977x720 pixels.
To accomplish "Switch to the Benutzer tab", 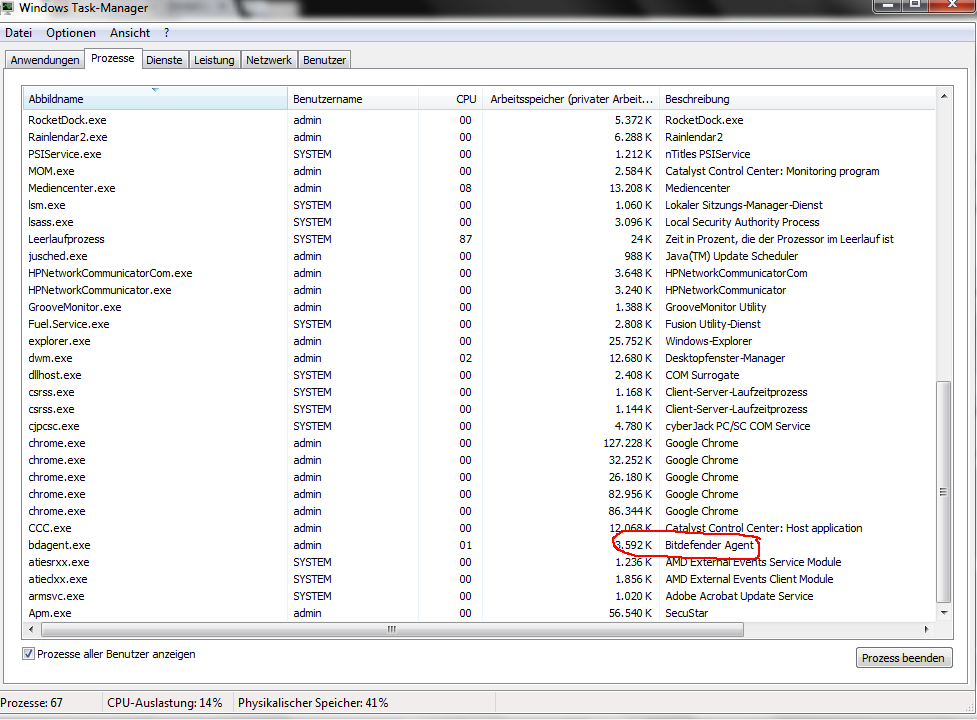I will (x=325, y=60).
